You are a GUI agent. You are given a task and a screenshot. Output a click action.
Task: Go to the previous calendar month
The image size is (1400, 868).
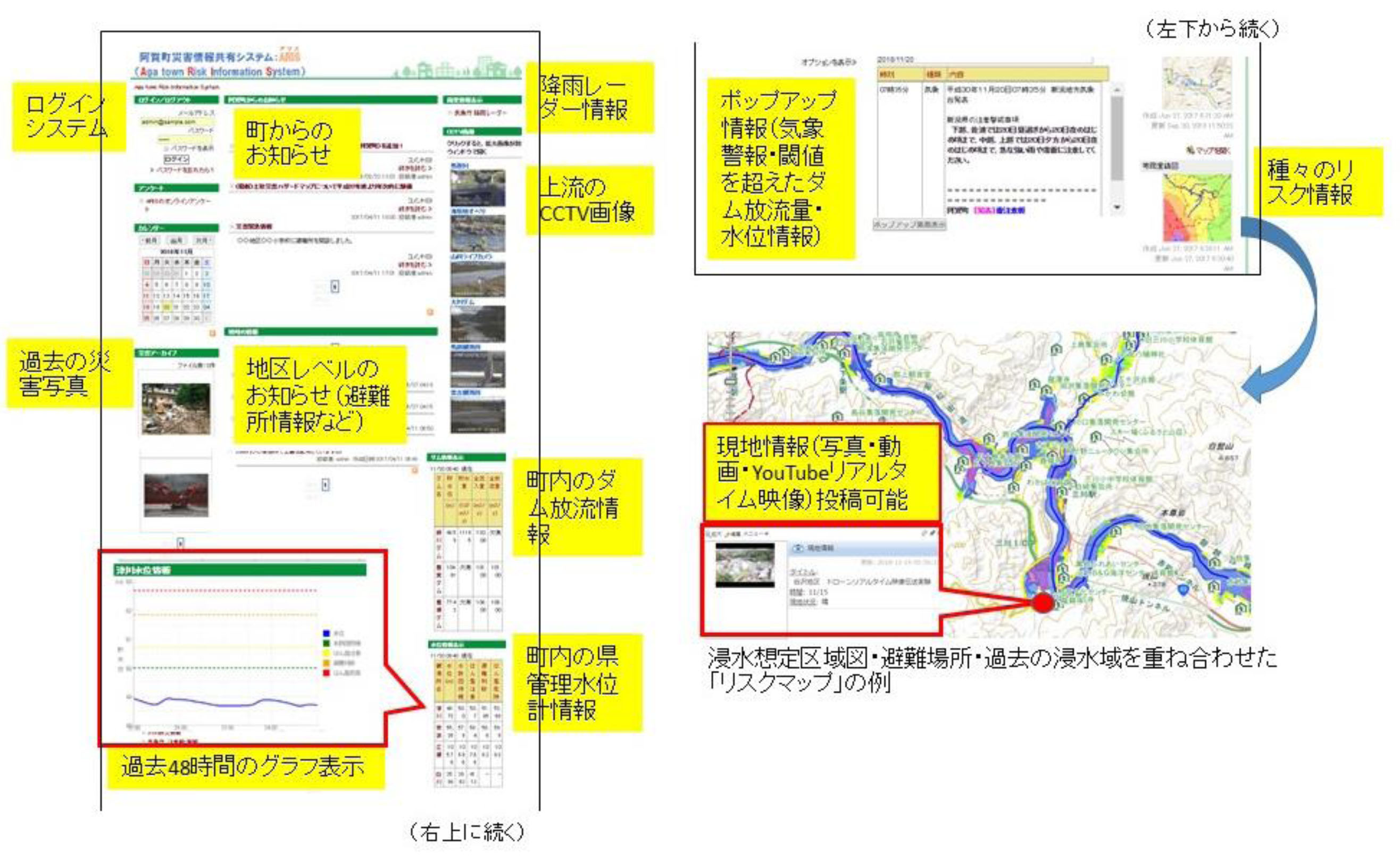click(150, 240)
